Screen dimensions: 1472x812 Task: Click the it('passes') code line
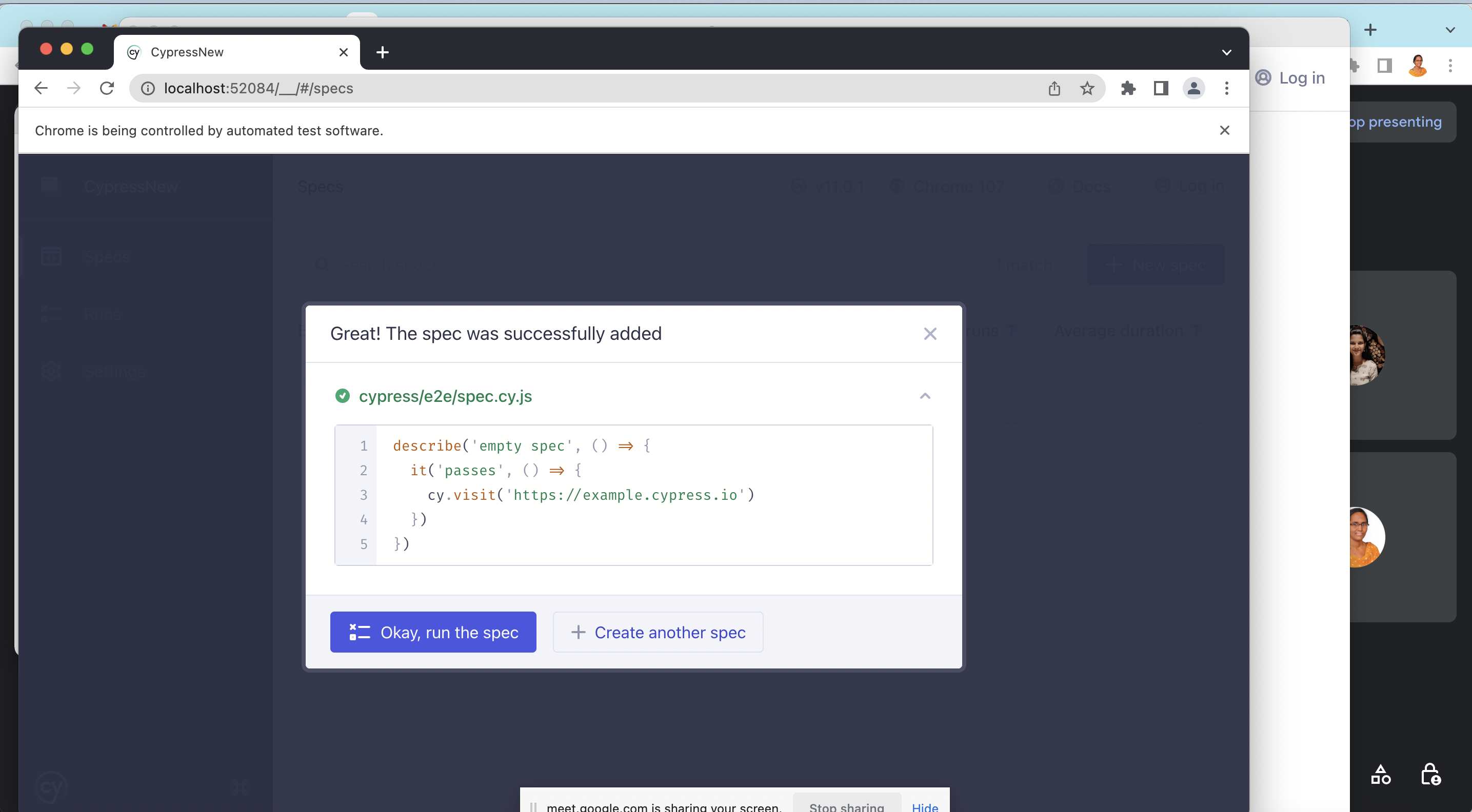(x=495, y=471)
